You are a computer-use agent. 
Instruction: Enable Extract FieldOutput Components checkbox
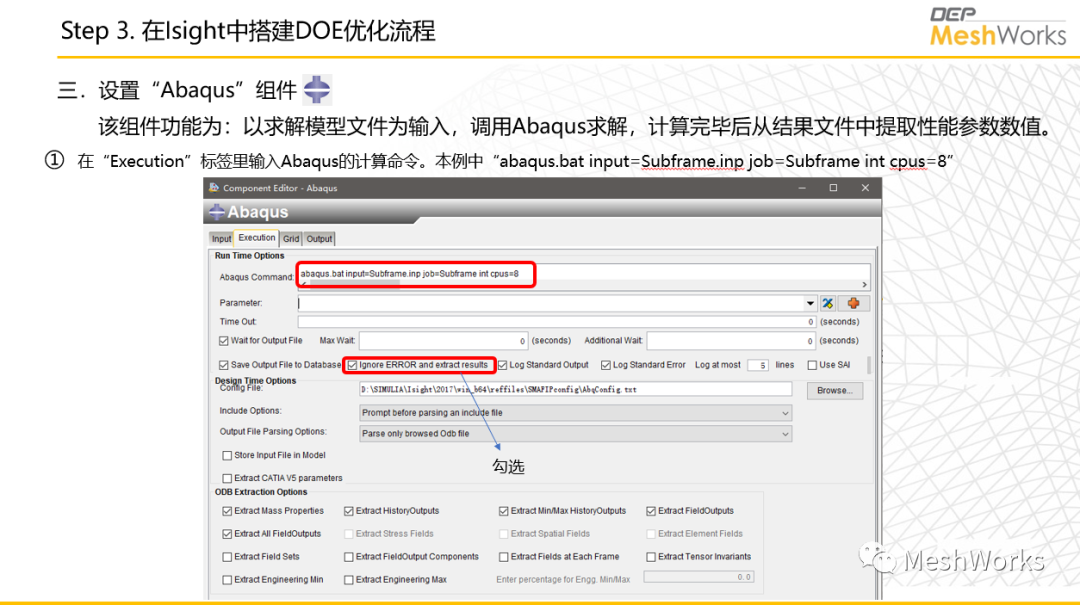pyautogui.click(x=349, y=557)
